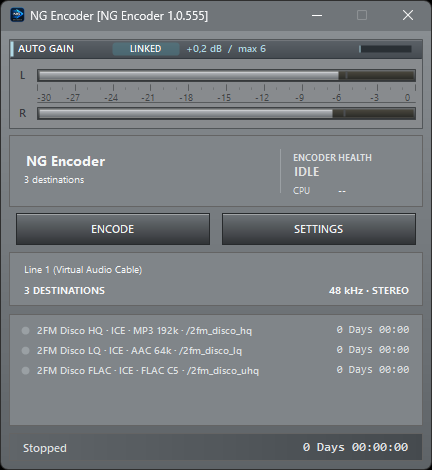This screenshot has height=470, width=432.
Task: Click the -18 mark on dB scale
Action: coord(186,98)
